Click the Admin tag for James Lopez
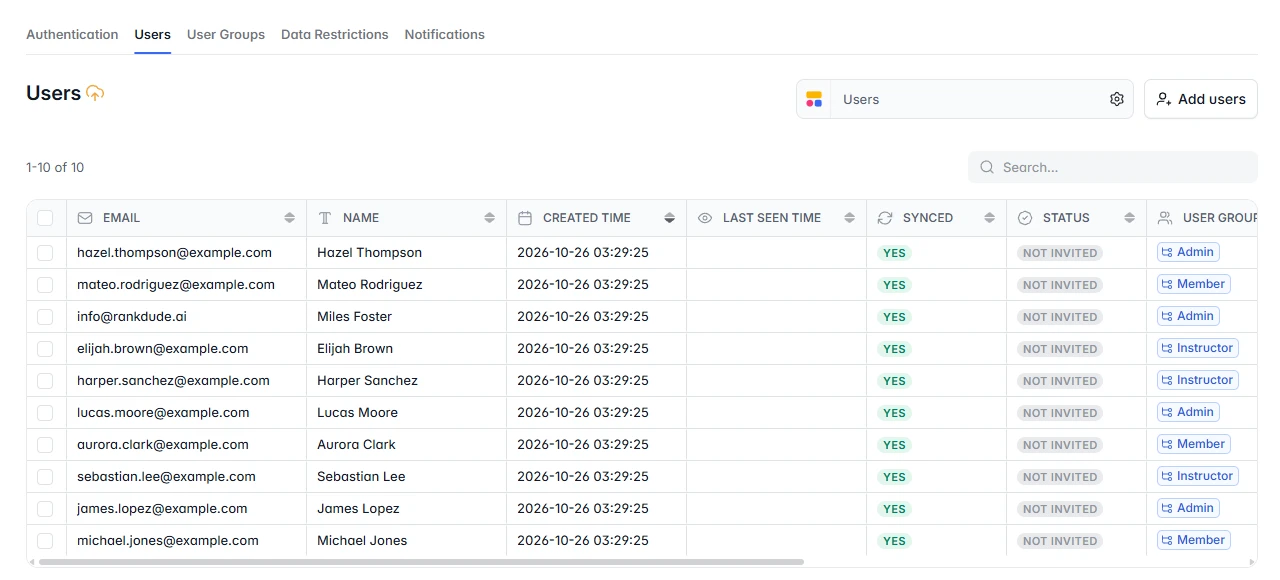Image resolution: width=1280 pixels, height=580 pixels. pos(1188,508)
